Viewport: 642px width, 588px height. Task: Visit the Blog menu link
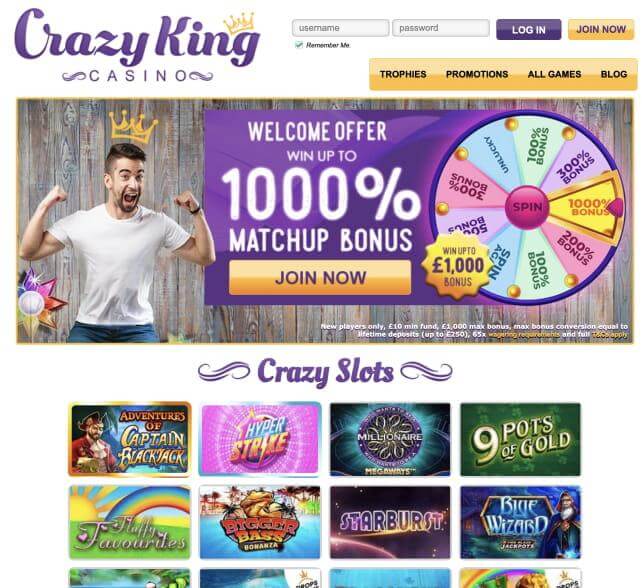click(x=614, y=74)
